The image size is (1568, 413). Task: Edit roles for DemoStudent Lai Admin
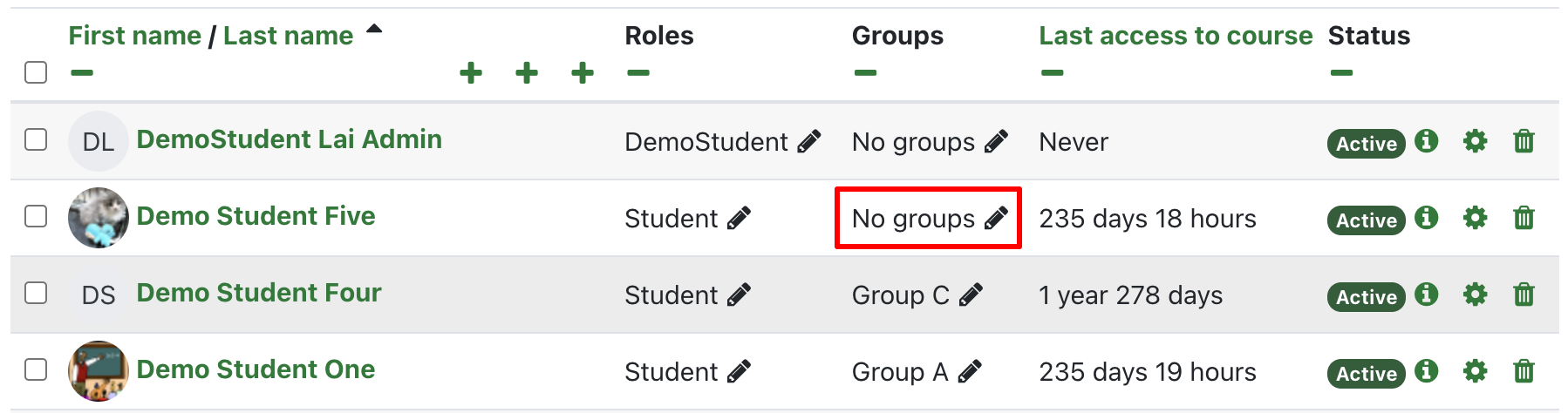(x=809, y=141)
